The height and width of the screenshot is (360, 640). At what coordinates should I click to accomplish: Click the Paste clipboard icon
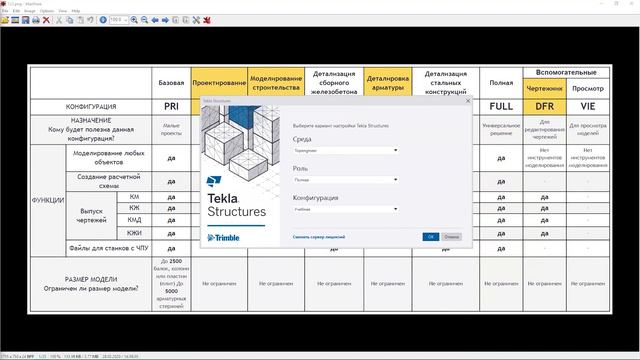click(x=80, y=20)
